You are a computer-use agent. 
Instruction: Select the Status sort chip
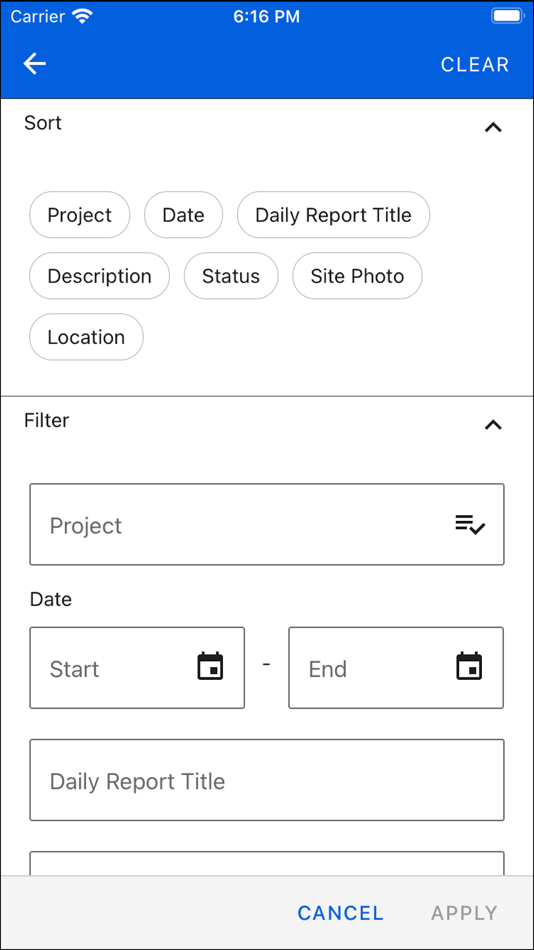point(231,276)
